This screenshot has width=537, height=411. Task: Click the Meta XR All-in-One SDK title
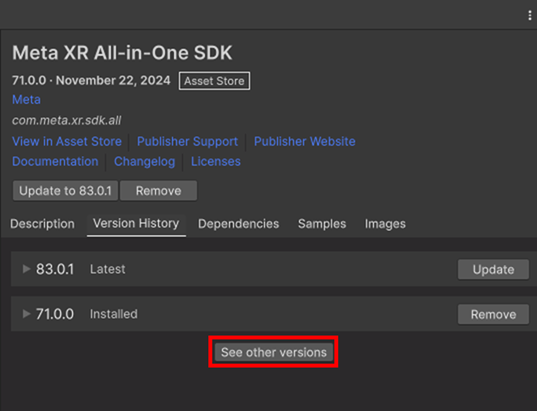click(122, 53)
